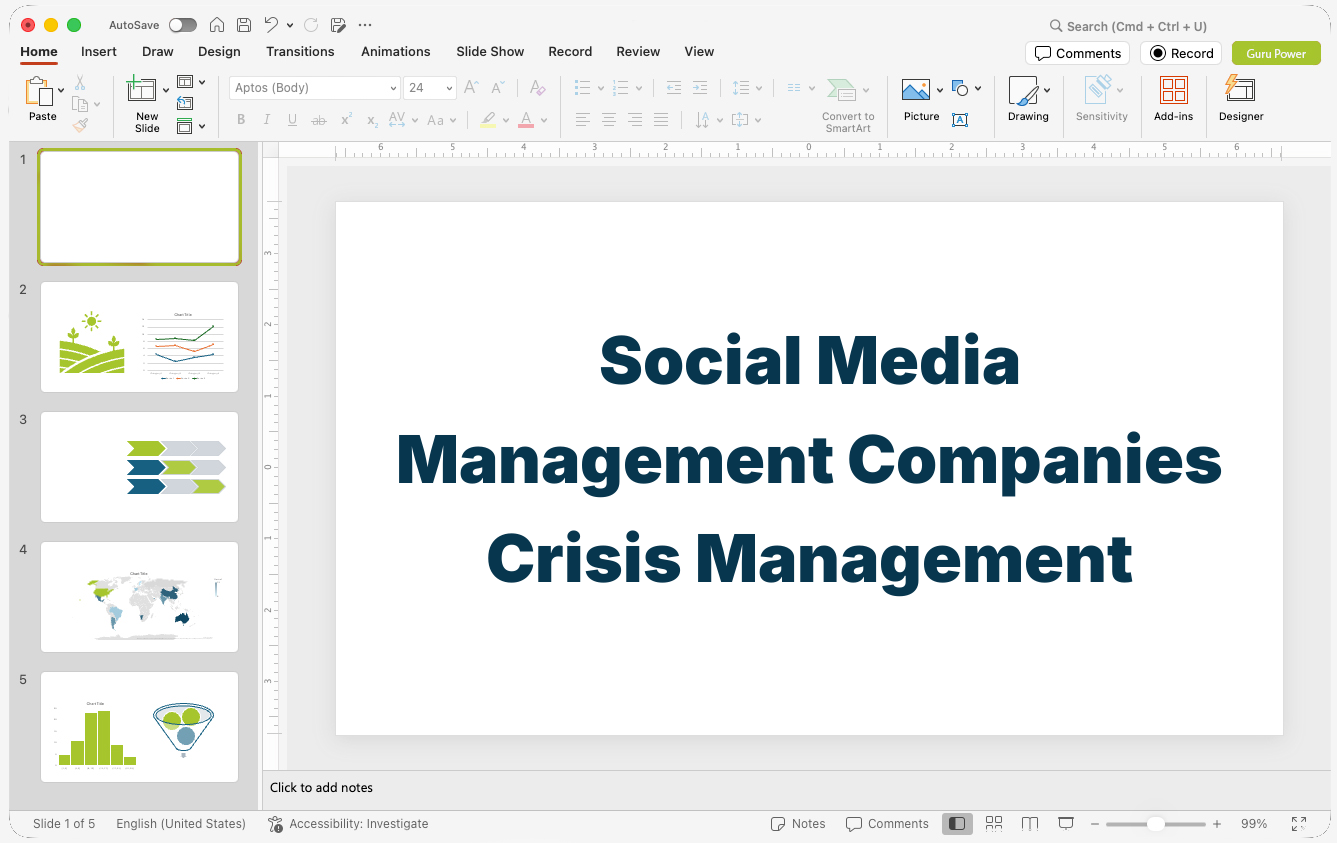Image resolution: width=1337 pixels, height=843 pixels.
Task: Expand the Undo history arrow
Action: (290, 25)
